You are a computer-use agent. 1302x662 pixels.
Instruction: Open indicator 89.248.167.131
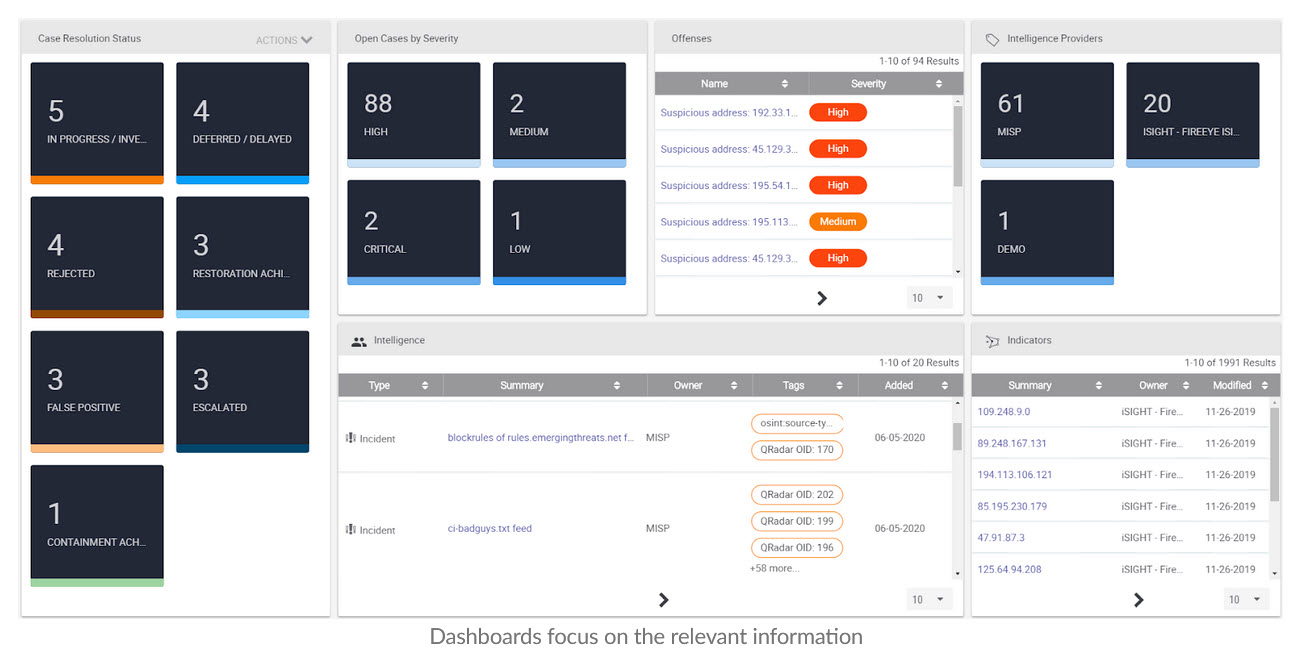pos(1012,443)
